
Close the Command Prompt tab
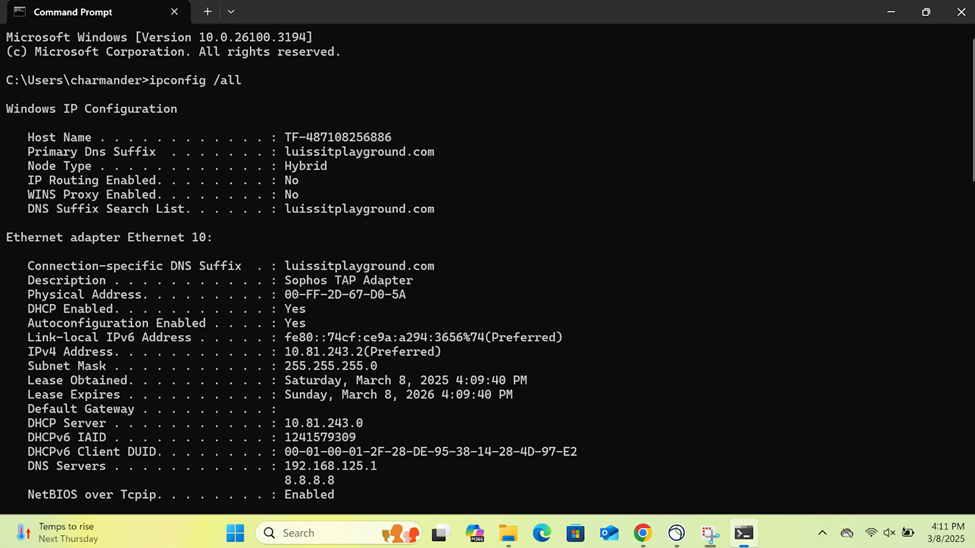[174, 12]
